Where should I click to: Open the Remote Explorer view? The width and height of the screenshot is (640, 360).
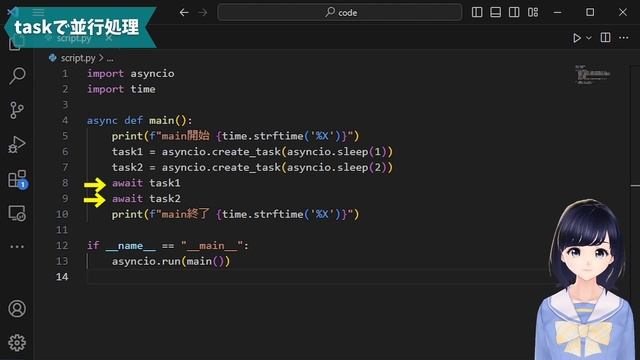pyautogui.click(x=17, y=213)
